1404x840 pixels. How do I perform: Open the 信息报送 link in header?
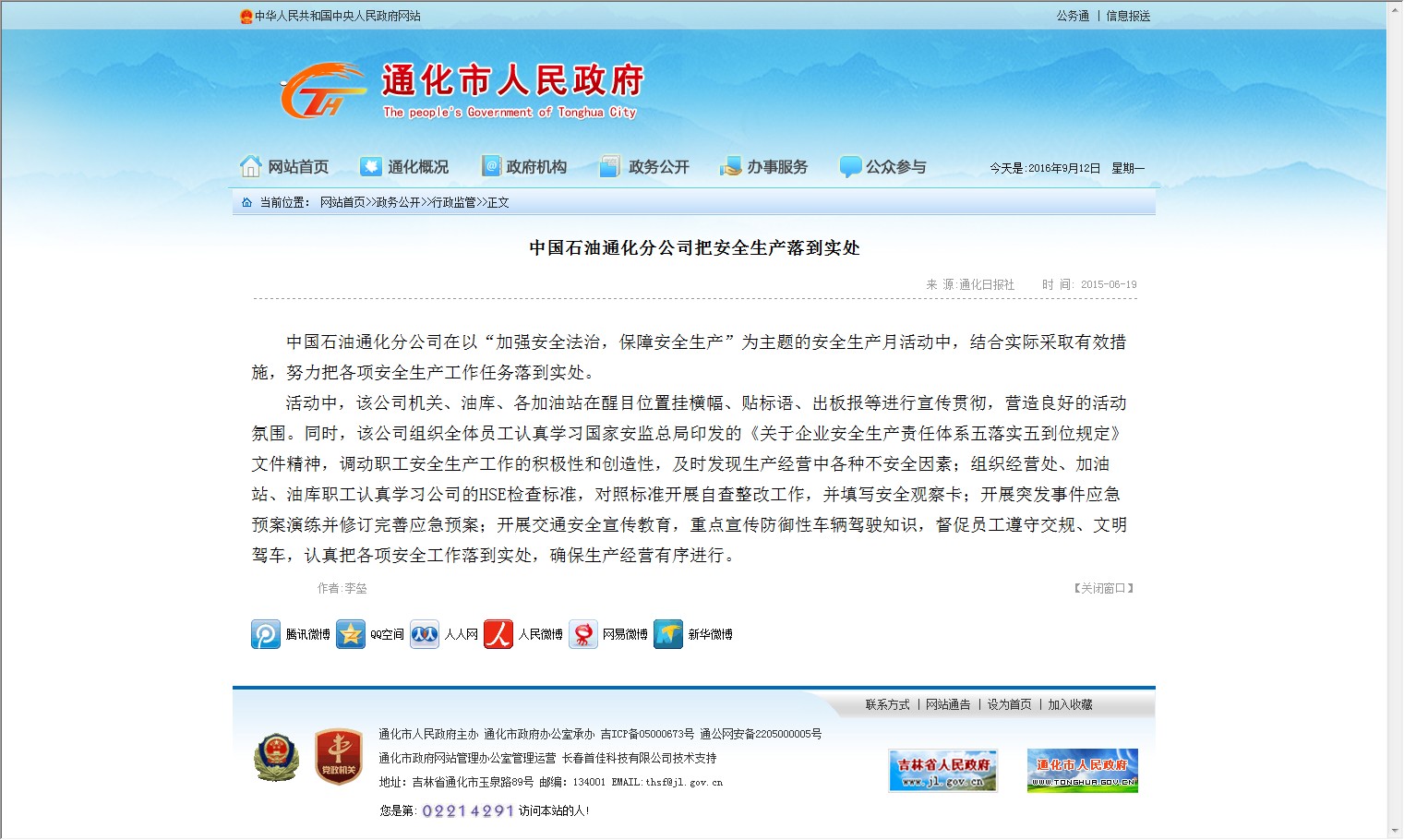tap(1128, 16)
